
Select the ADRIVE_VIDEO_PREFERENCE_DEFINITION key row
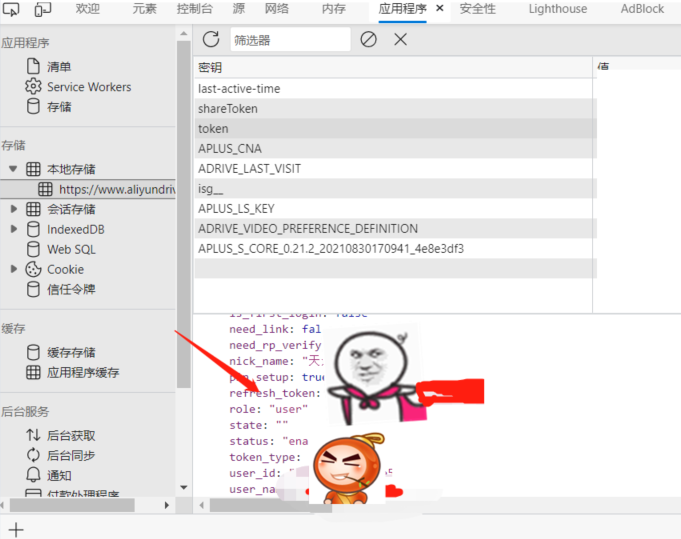pos(395,228)
